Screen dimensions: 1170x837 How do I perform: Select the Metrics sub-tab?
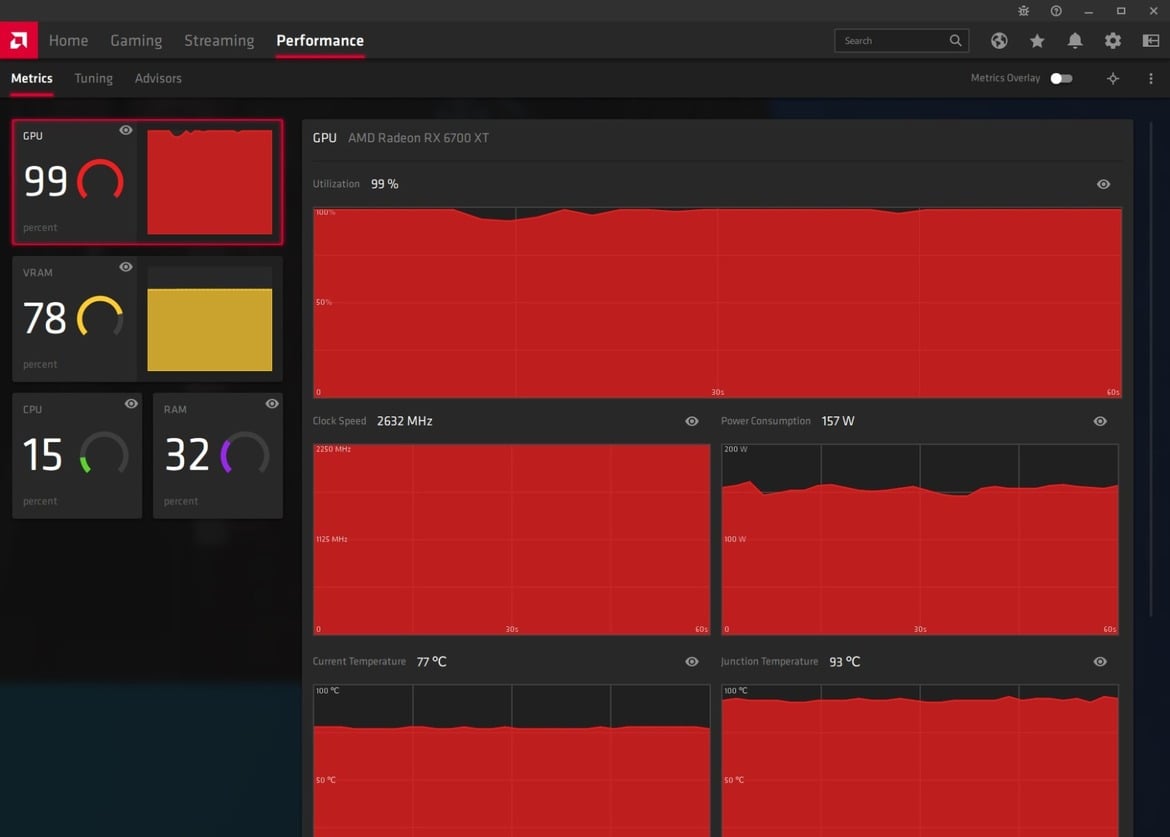[31, 78]
